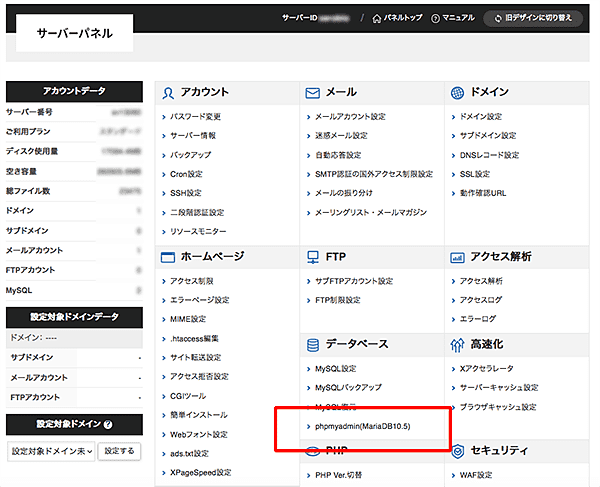
Task: Open エラーログ
Action: click(478, 319)
